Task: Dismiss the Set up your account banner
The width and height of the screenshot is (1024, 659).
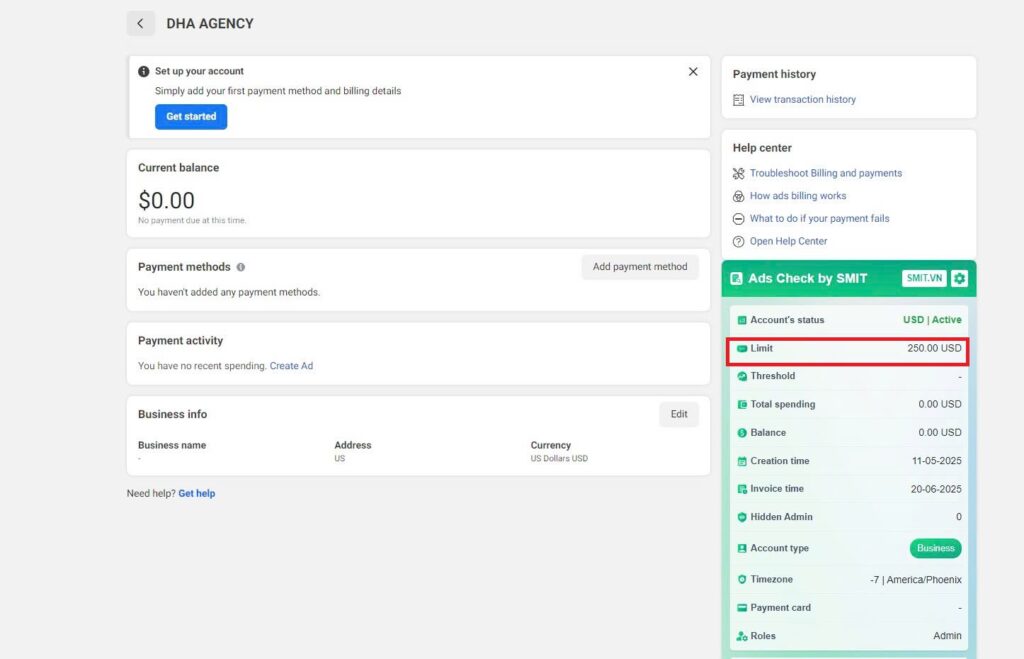Action: point(693,71)
